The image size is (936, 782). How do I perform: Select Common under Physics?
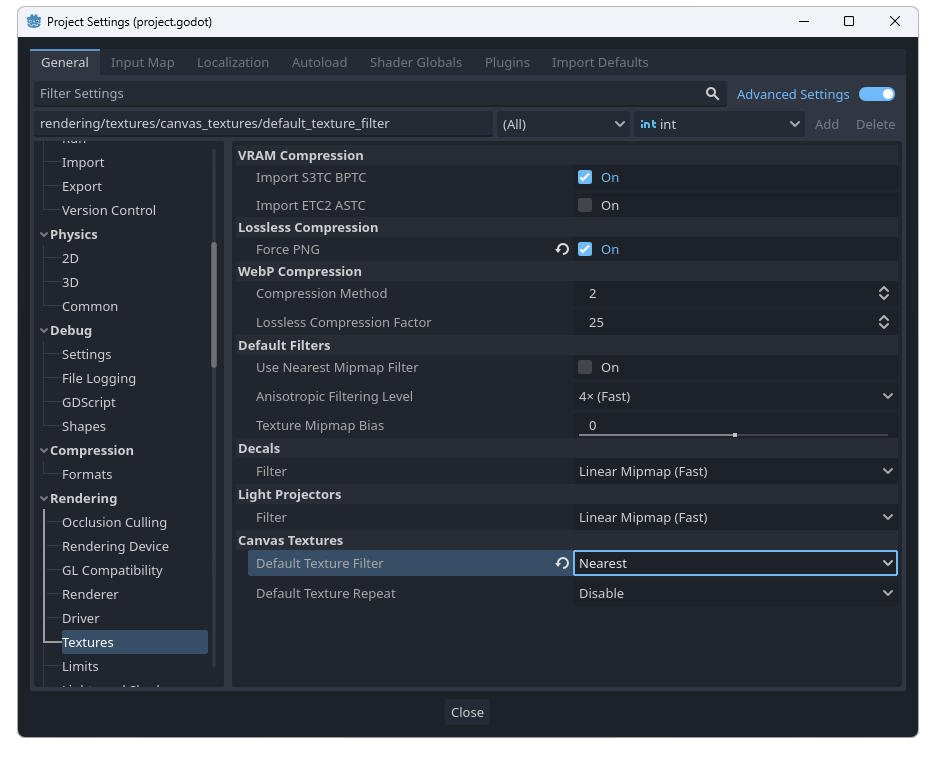pyautogui.click(x=90, y=306)
